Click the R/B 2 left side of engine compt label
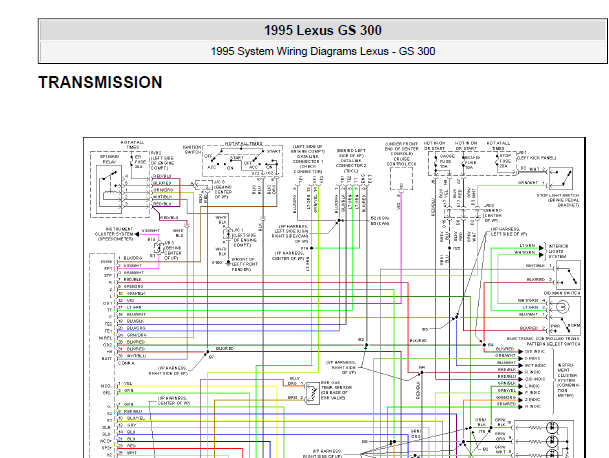This screenshot has width=609, height=458. [x=162, y=160]
